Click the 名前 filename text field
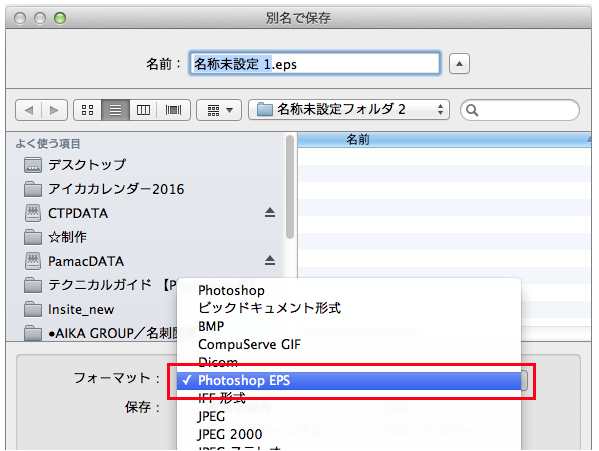 pos(315,63)
